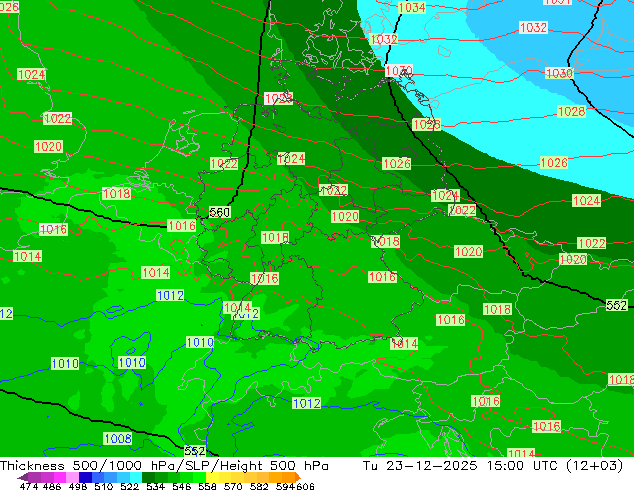Click the legend value '606'
The height and width of the screenshot is (490, 634).
pyautogui.click(x=304, y=486)
